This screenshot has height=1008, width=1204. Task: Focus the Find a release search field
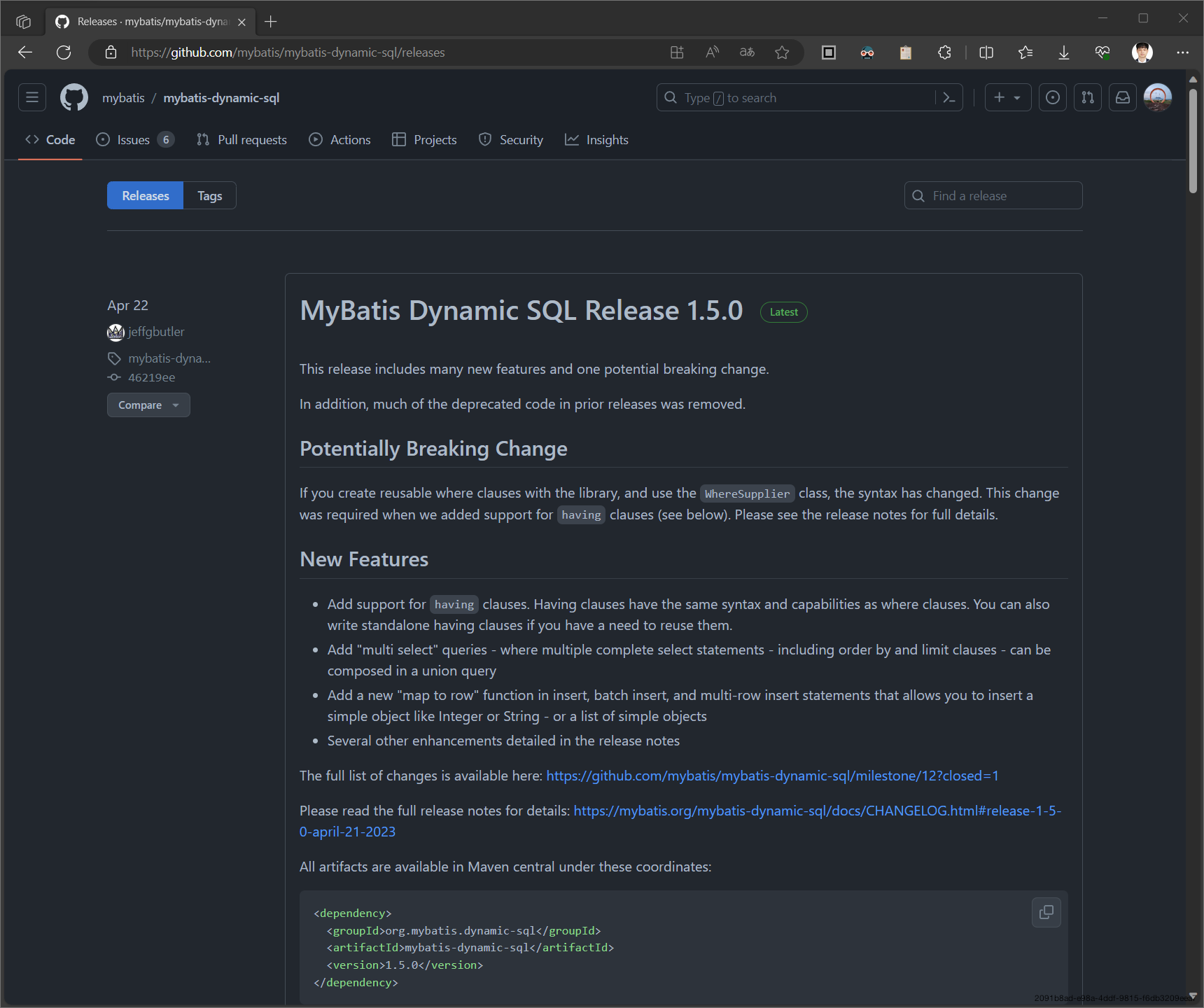click(x=993, y=195)
